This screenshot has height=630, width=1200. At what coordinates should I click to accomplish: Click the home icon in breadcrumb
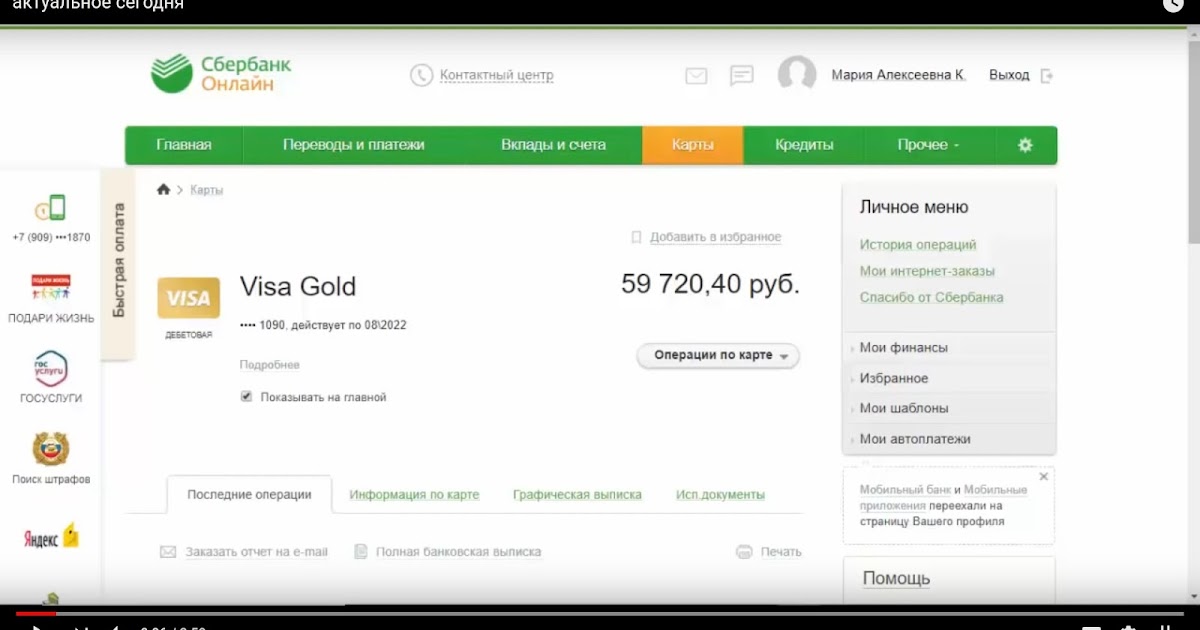[164, 190]
